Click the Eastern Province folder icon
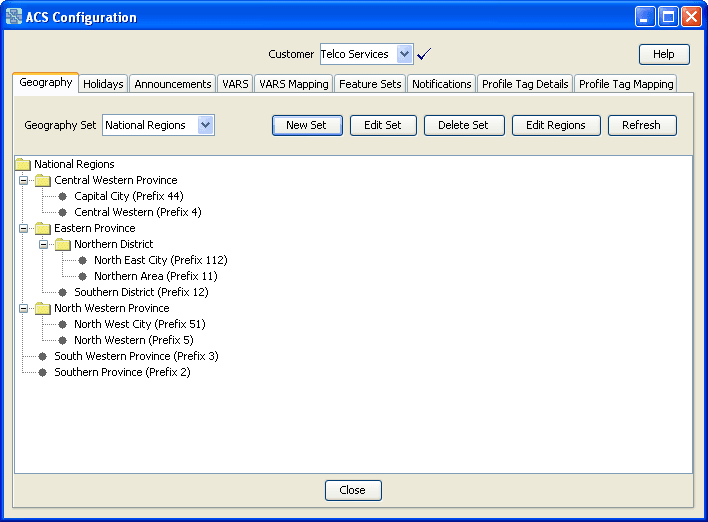This screenshot has height=522, width=708. click(x=42, y=228)
